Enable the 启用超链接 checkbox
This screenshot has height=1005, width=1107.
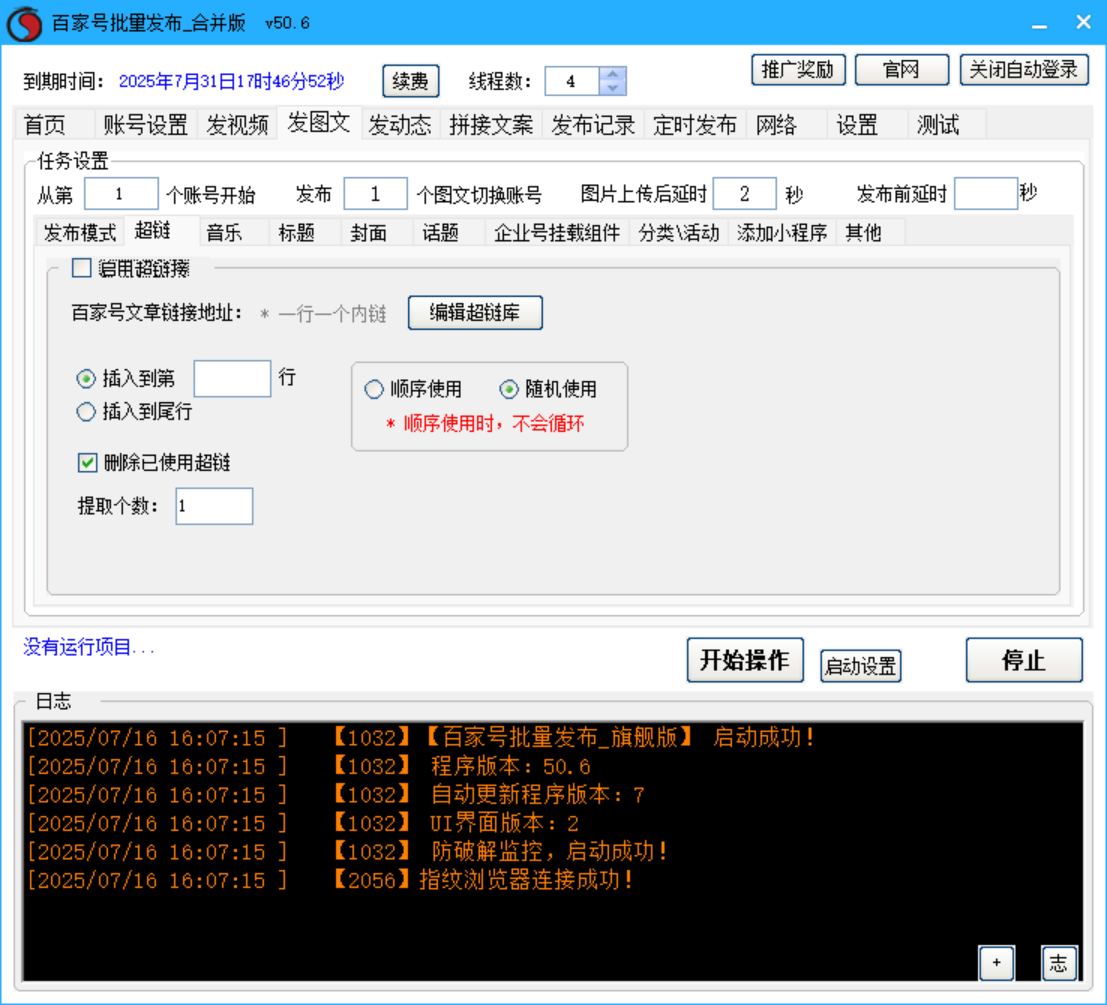pos(82,268)
